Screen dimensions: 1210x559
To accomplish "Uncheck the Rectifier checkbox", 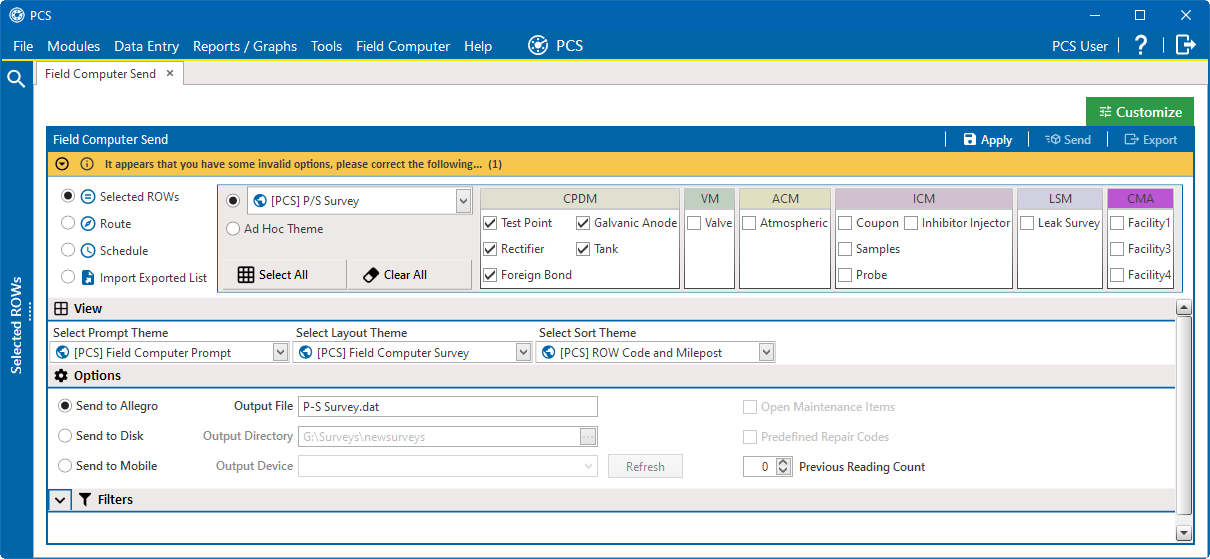I will coord(490,249).
